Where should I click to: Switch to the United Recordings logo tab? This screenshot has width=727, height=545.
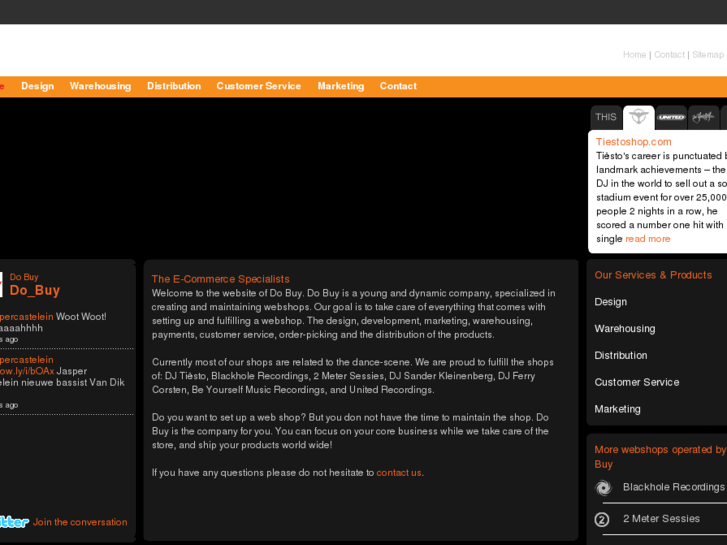(671, 117)
